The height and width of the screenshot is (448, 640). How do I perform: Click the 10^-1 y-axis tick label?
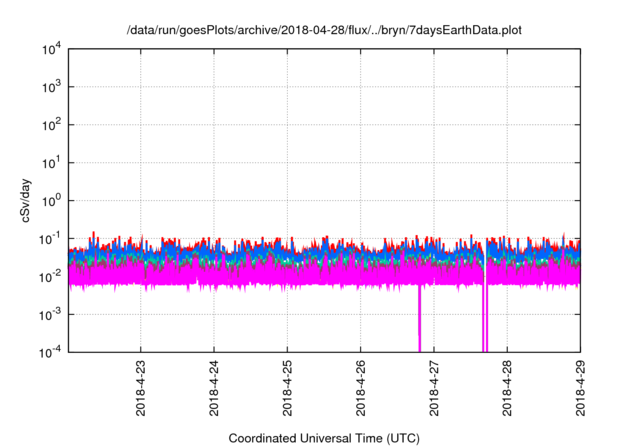(x=50, y=238)
